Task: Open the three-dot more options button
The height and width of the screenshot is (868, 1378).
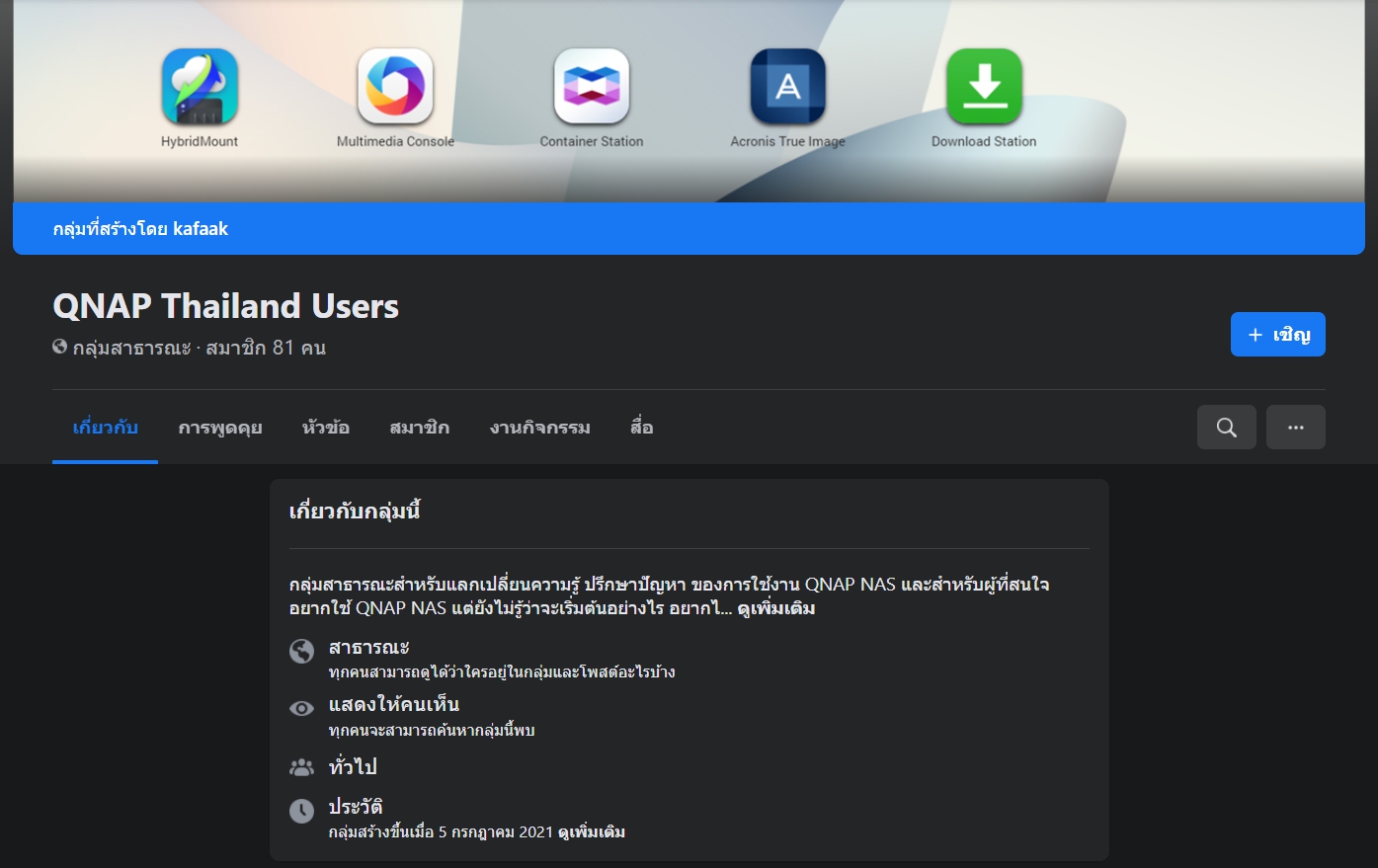Action: click(x=1296, y=428)
